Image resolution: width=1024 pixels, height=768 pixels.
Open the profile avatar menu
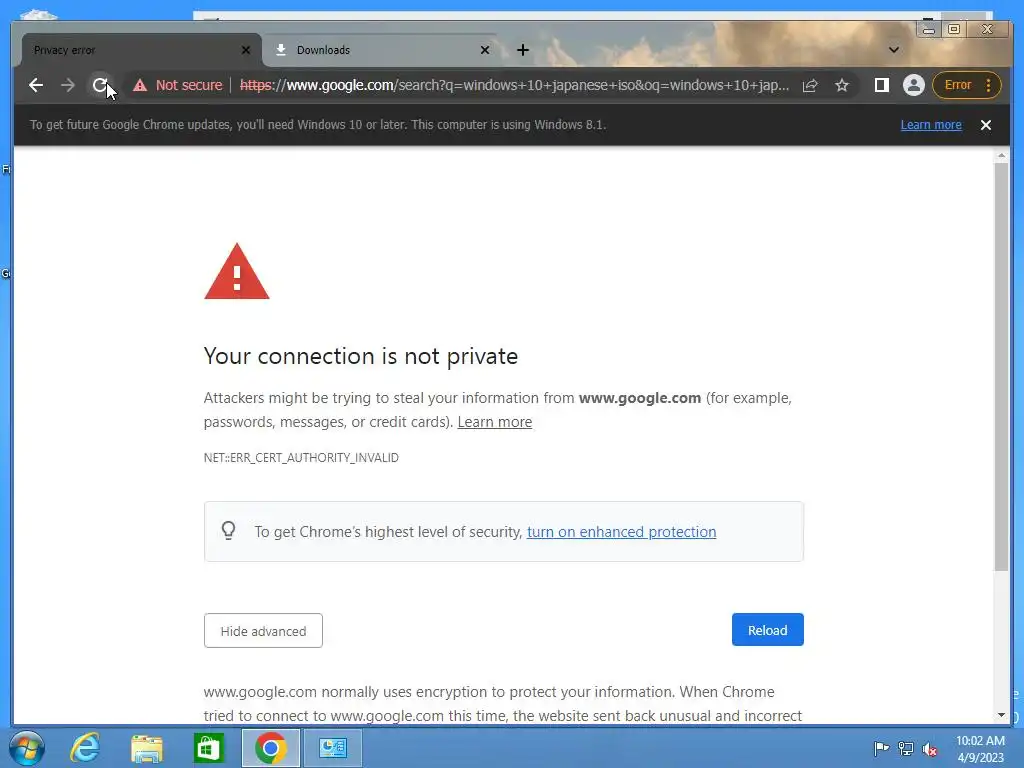coord(914,85)
